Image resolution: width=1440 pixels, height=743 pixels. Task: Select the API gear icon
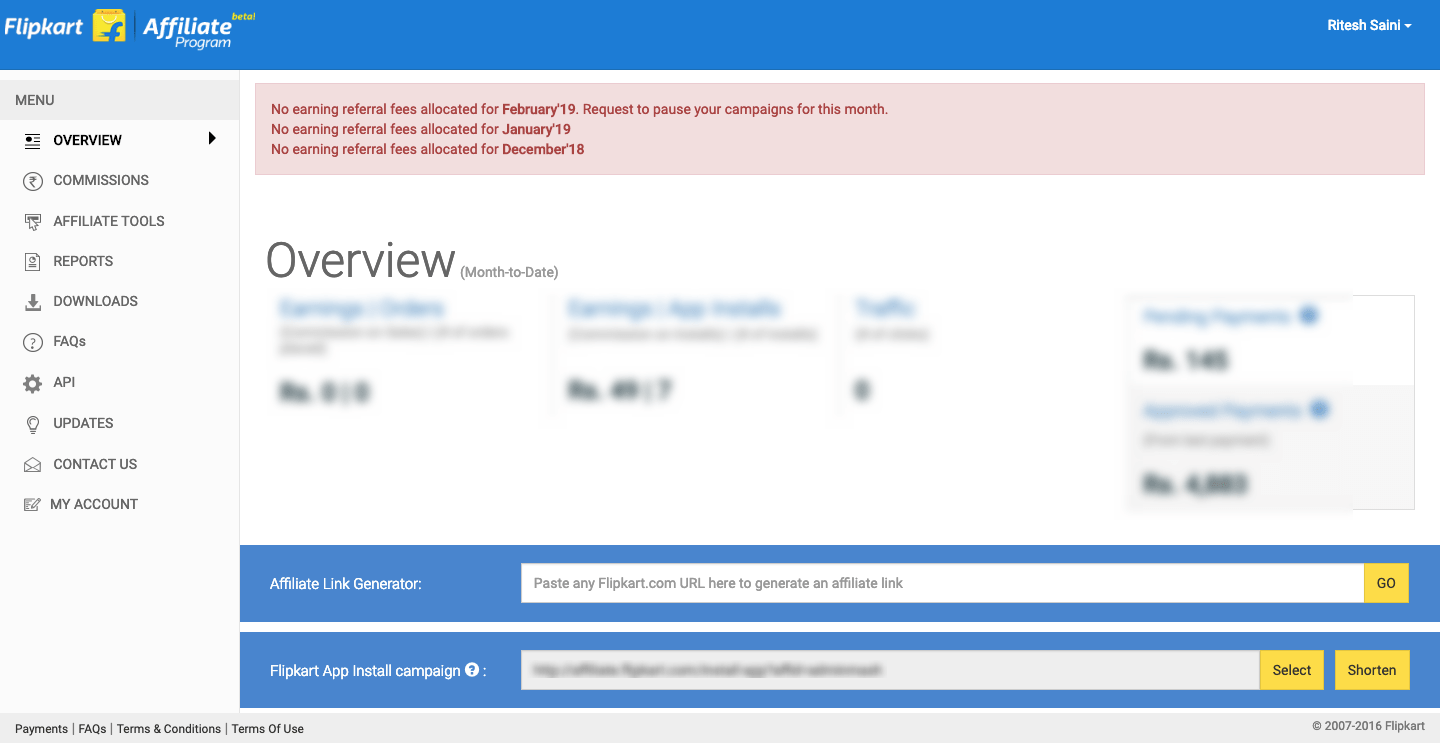click(x=31, y=382)
